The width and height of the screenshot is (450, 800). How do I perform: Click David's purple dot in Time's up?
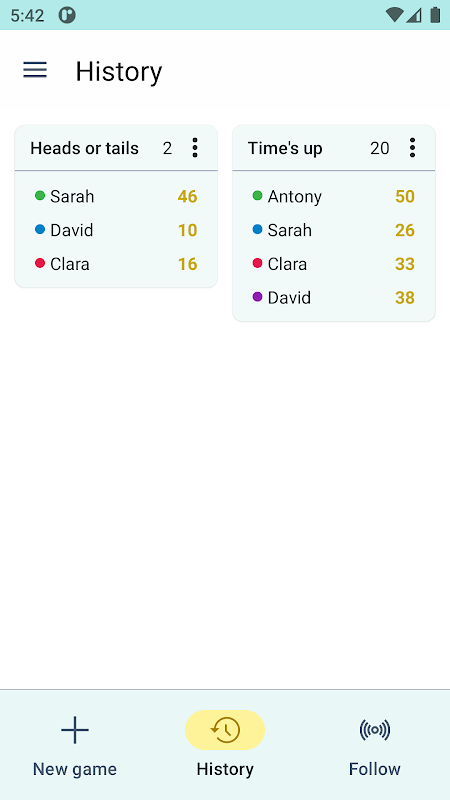258,296
